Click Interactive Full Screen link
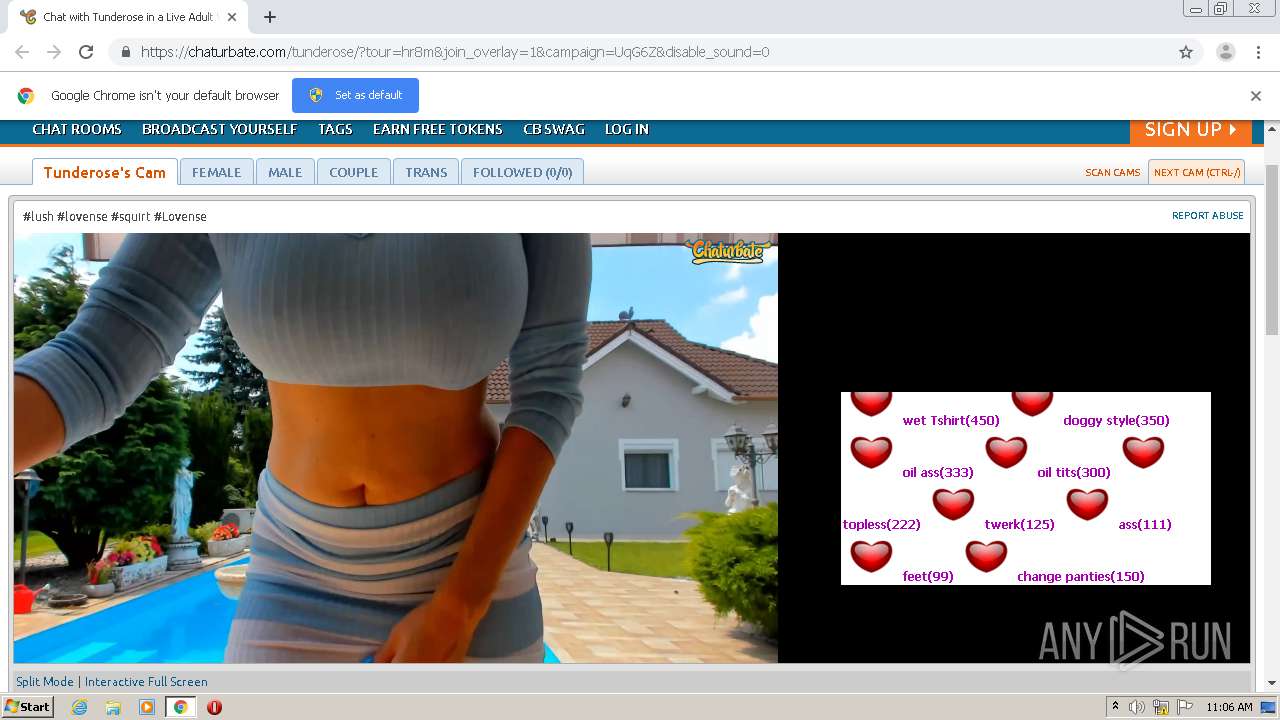The width and height of the screenshot is (1280, 720). (x=146, y=681)
